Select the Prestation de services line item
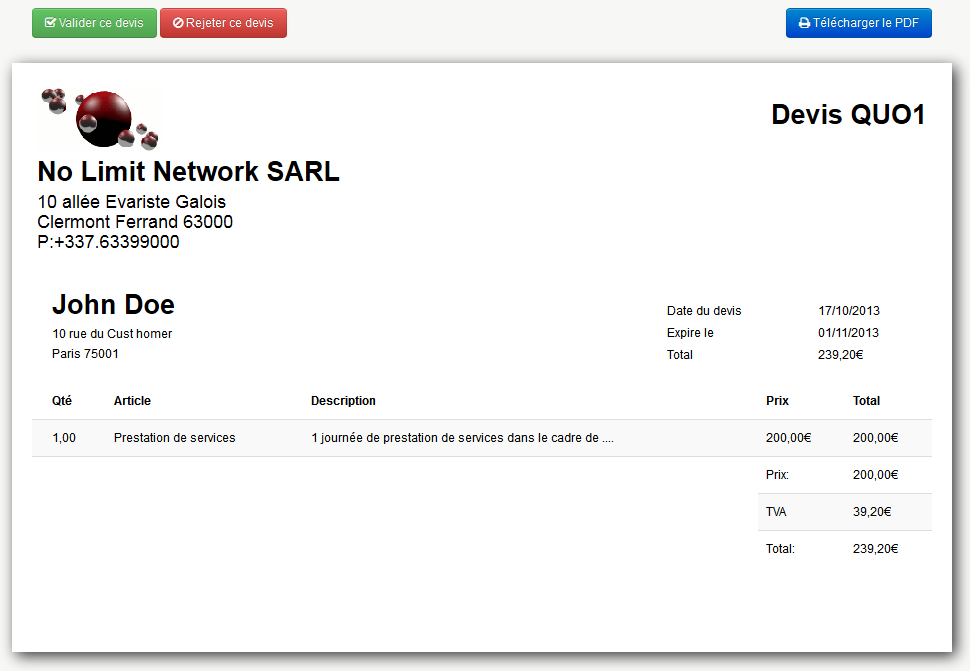The width and height of the screenshot is (970, 671). tap(175, 438)
